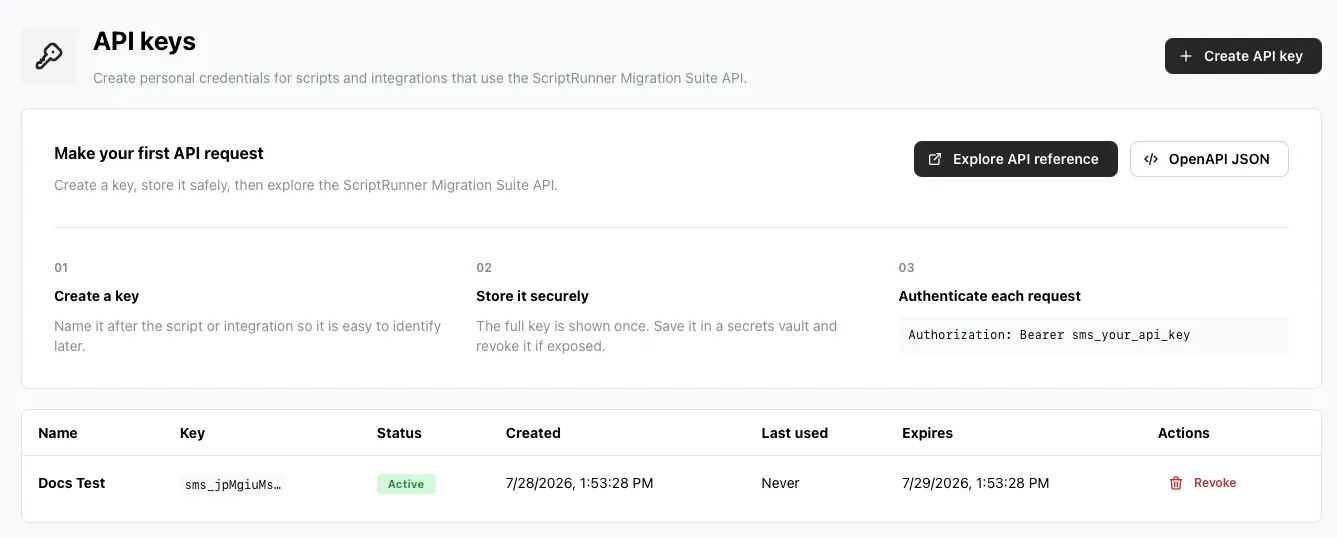
Task: Click the Authorization Bearer code snippet
Action: click(1093, 335)
